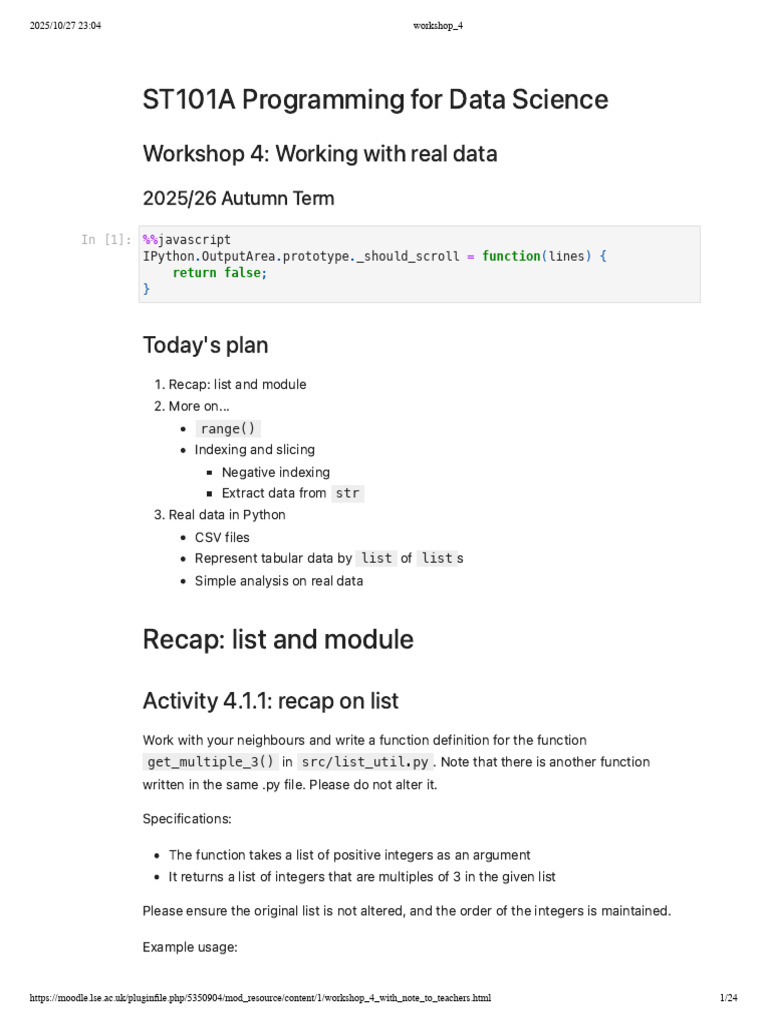Click the CSV files bullet
Screen dimensions: 768x1024
[222, 537]
